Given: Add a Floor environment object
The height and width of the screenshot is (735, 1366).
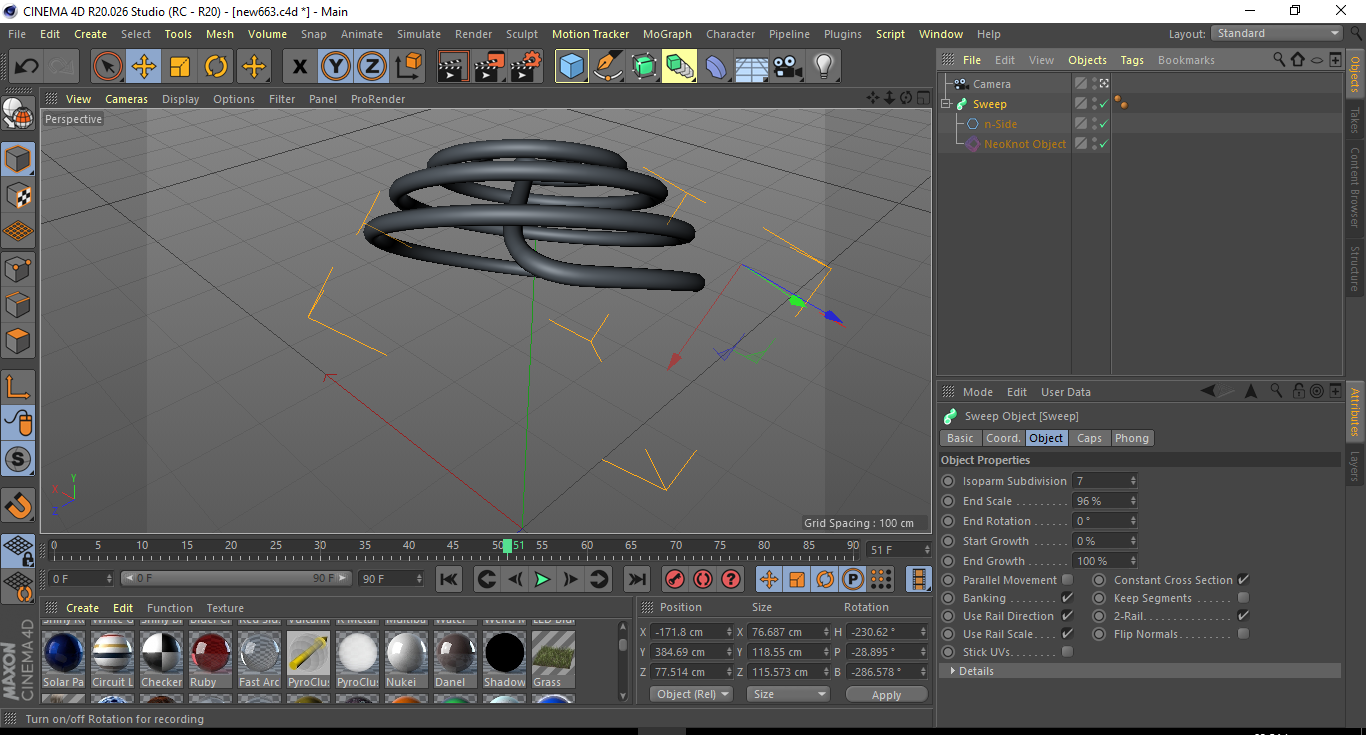Looking at the screenshot, I should pos(752,67).
